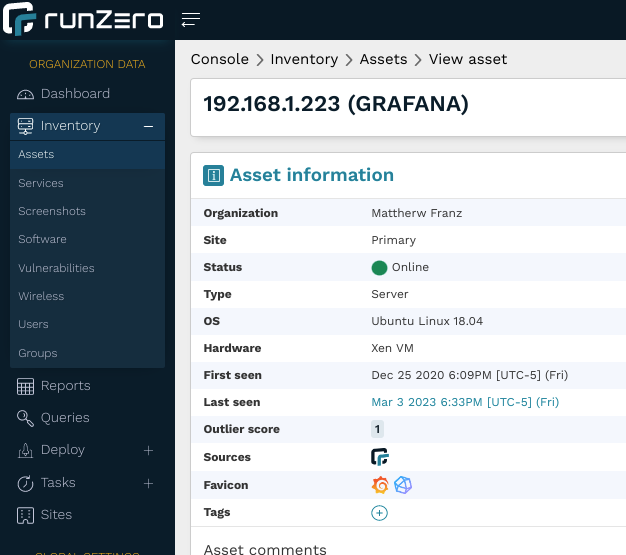Click the orange Grafana favicon
Screen dimensions: 626x555
click(380, 485)
